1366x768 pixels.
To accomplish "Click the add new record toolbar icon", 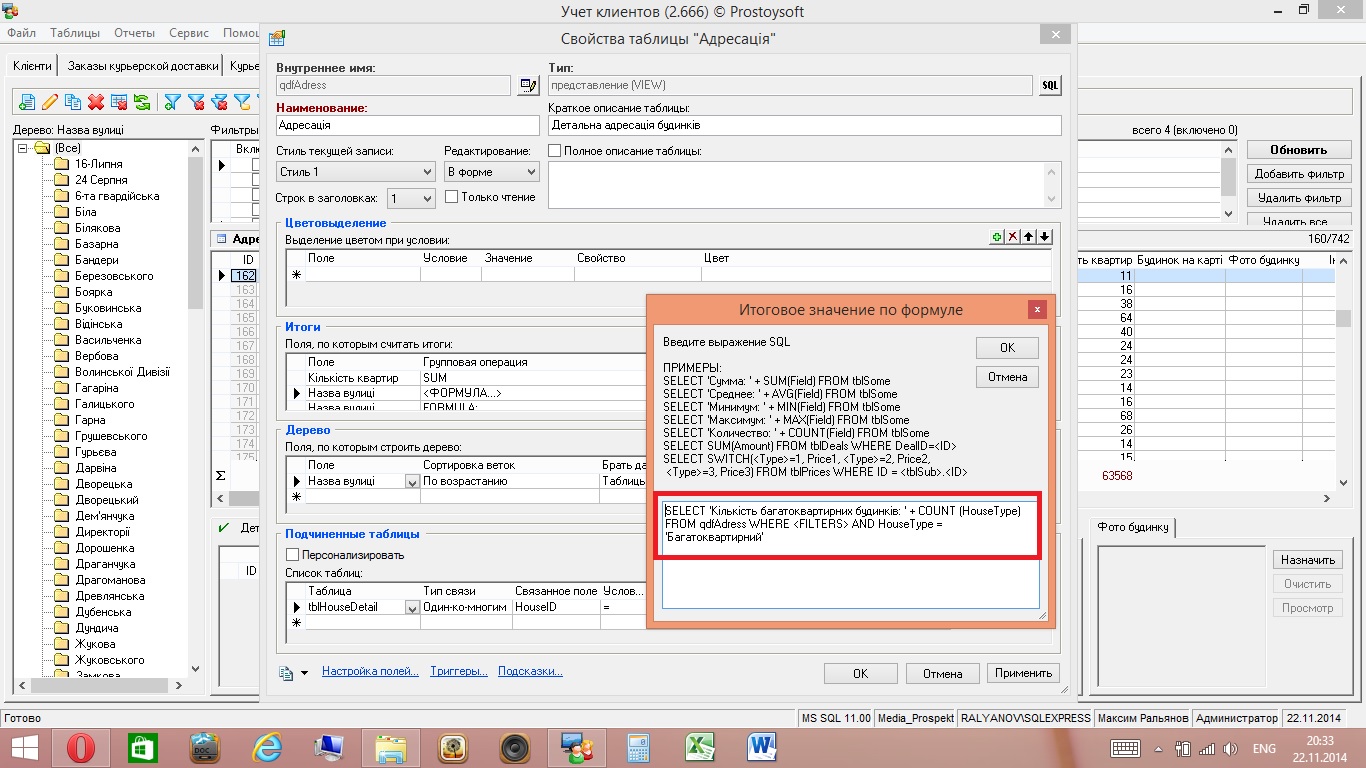I will 26,101.
